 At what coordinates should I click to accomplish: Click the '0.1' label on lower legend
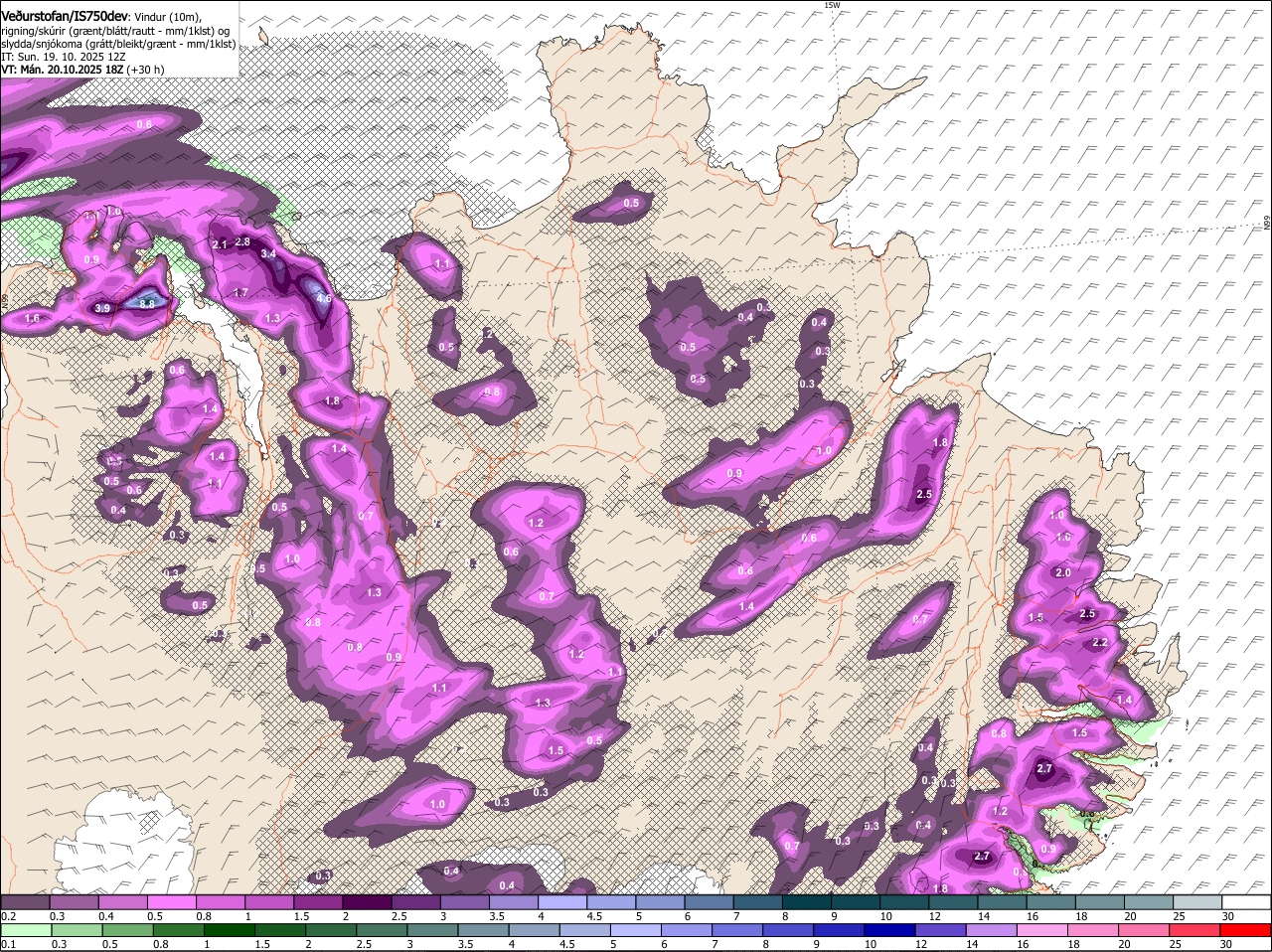(8, 944)
